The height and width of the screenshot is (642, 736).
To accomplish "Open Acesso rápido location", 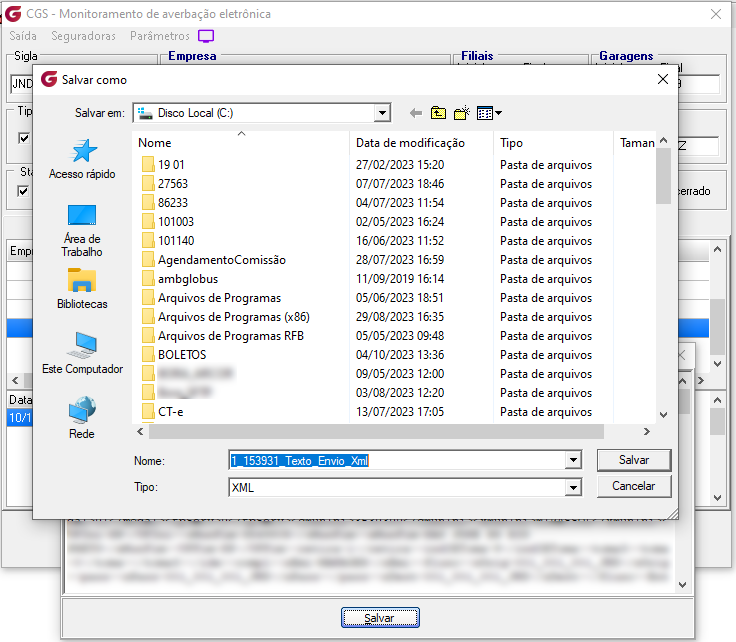I will coord(82,159).
